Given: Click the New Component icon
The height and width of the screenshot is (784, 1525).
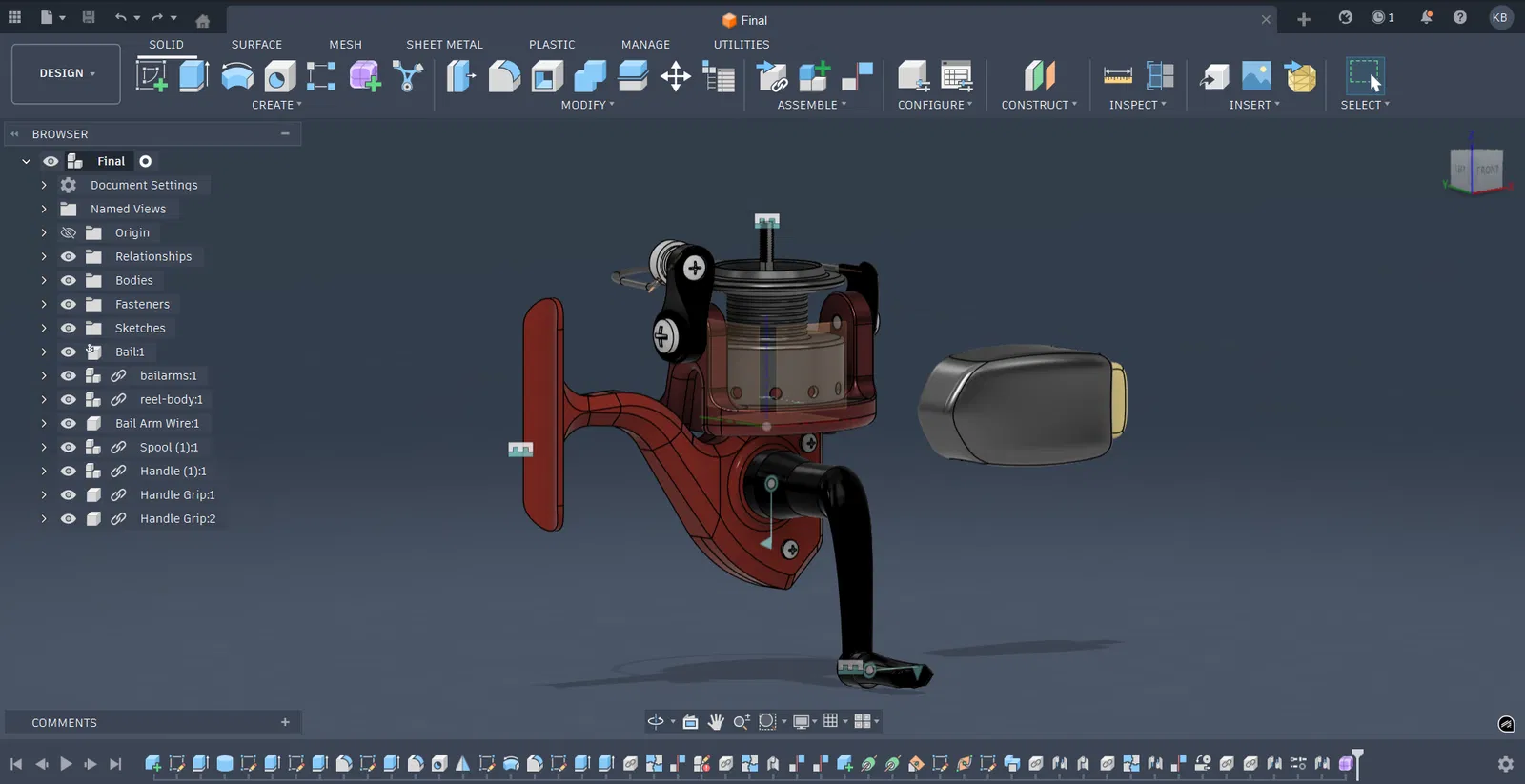Looking at the screenshot, I should 813,76.
